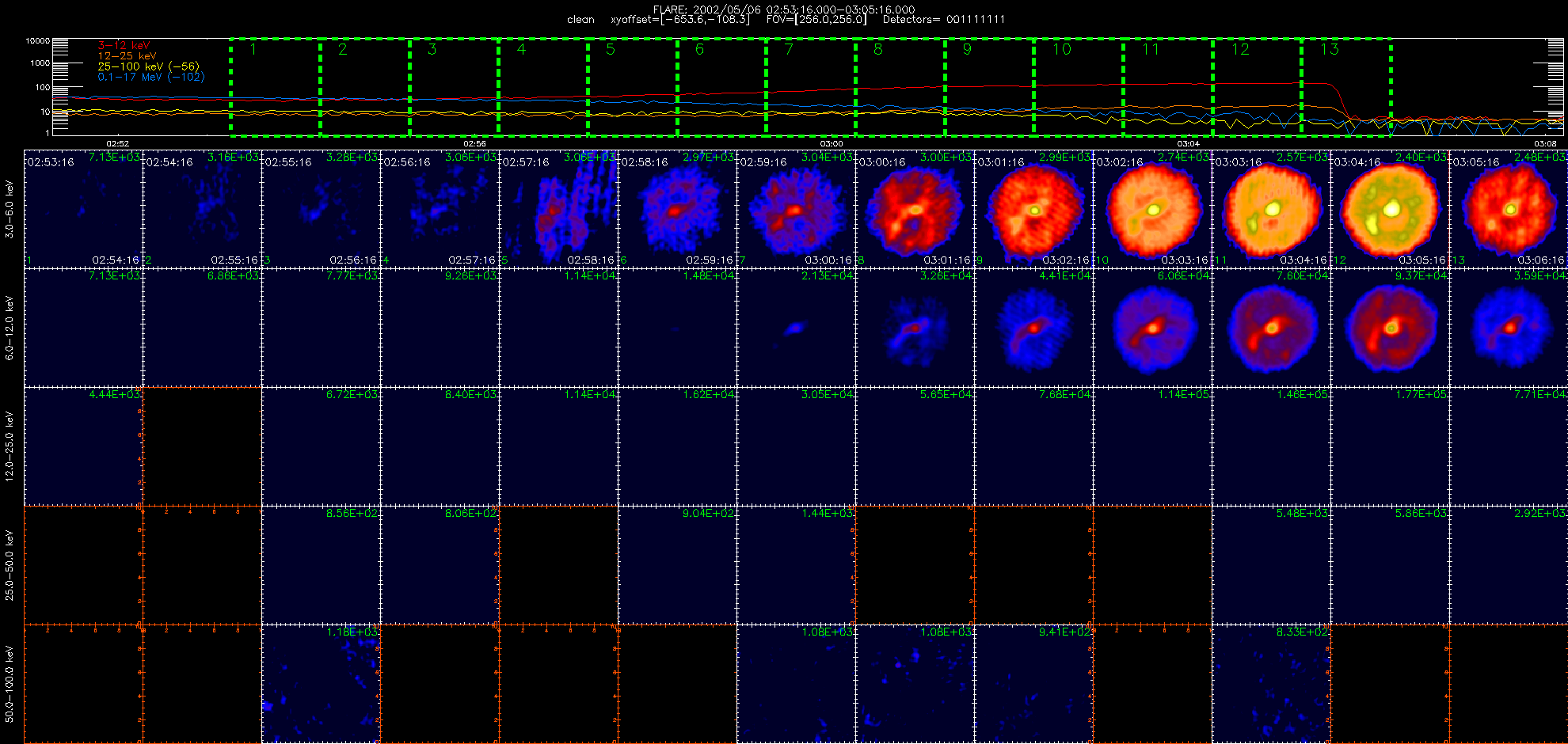Click the '50.0-100.0 keV' row label

coord(10,684)
